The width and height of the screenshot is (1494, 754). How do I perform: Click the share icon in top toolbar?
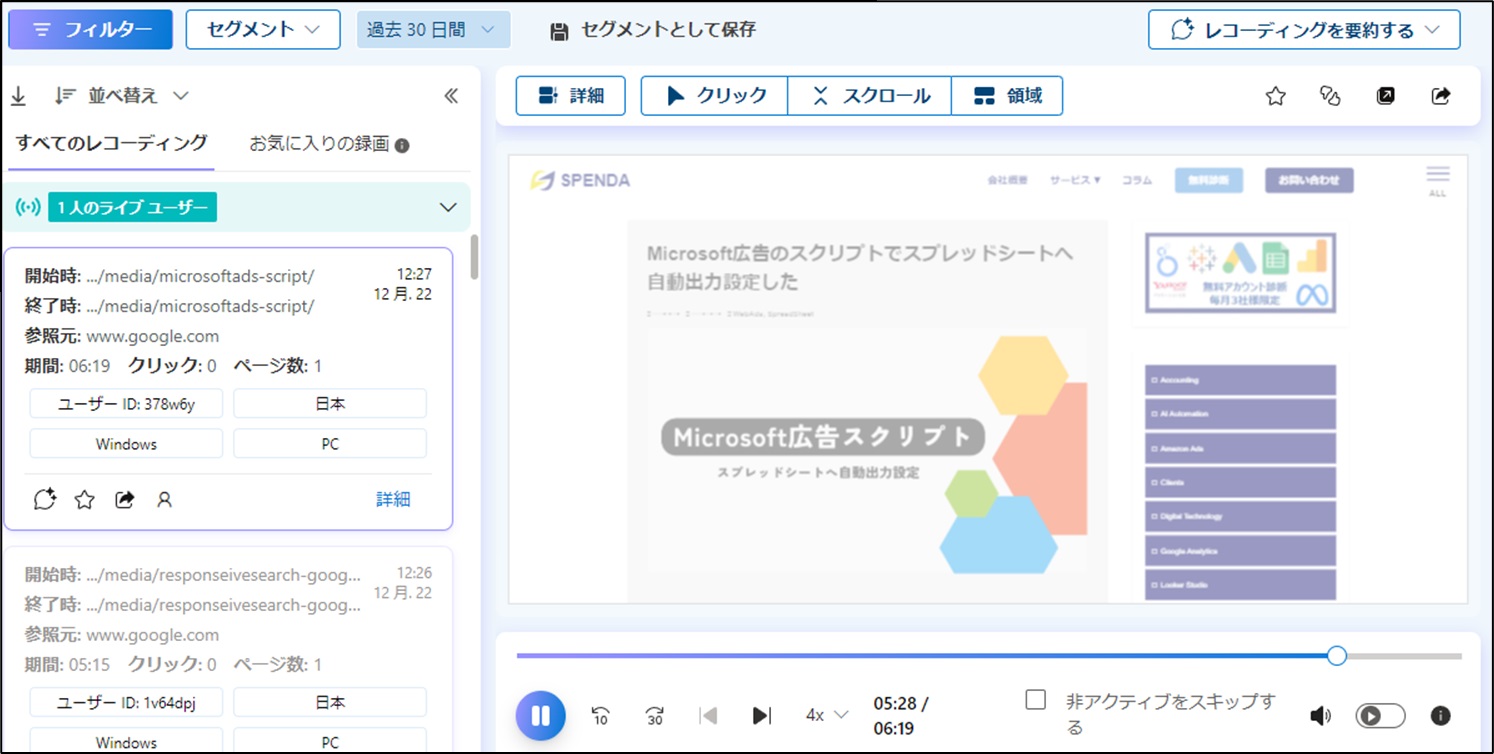tap(1441, 96)
